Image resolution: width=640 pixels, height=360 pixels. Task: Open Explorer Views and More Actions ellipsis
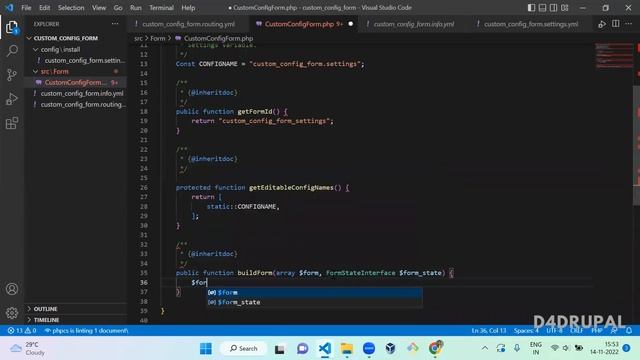coord(115,24)
